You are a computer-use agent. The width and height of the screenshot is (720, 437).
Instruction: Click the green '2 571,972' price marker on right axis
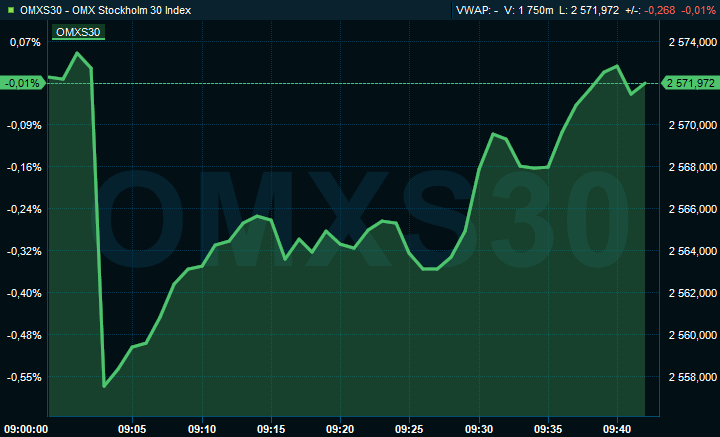(690, 83)
